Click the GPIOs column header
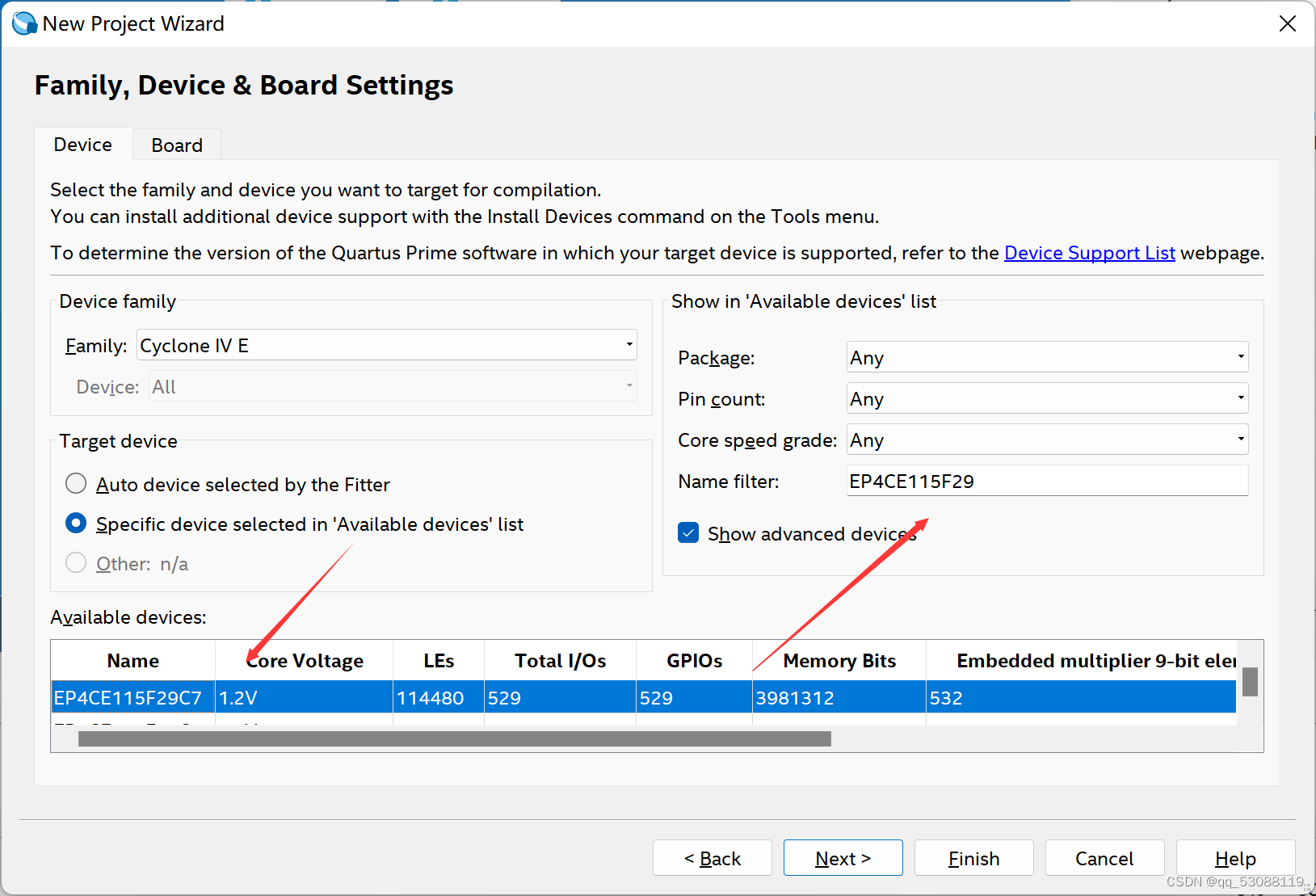Screen dimensions: 1316x896 [694, 661]
